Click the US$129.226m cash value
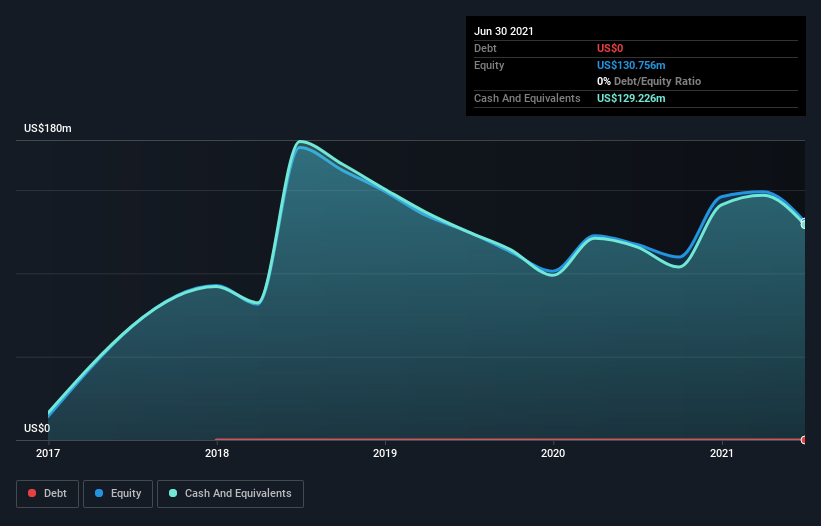 (631, 98)
